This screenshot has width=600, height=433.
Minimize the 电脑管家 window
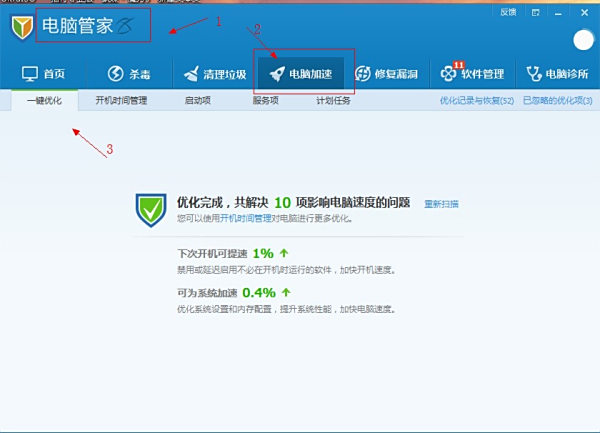(558, 13)
